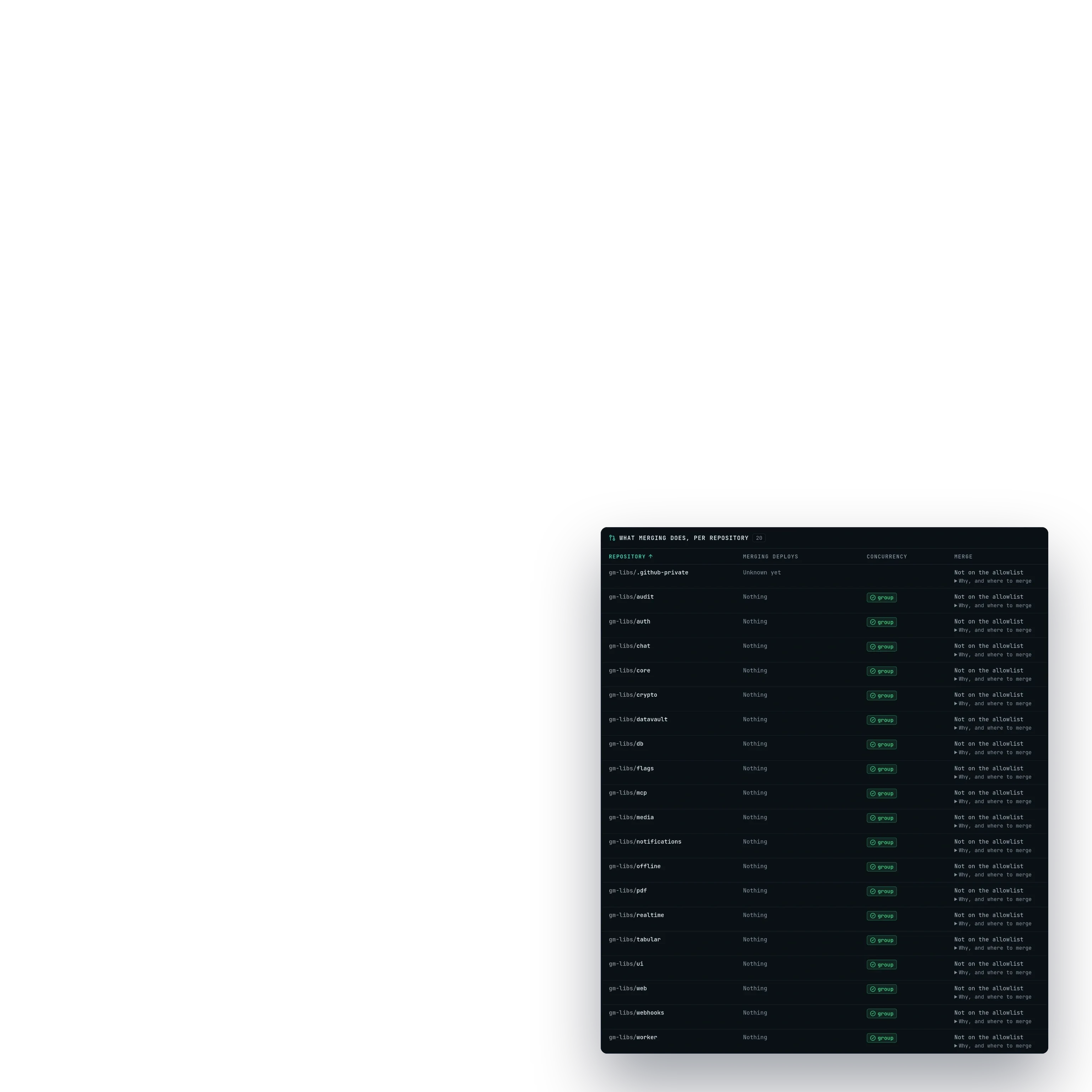This screenshot has height=1092, width=1092.
Task: Click the group badge in the crypto row
Action: click(x=881, y=696)
